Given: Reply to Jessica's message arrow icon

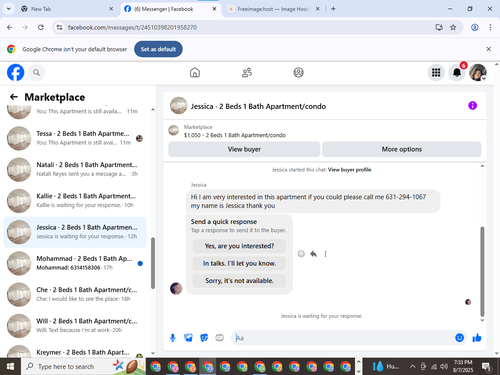Looking at the screenshot, I should coord(313,254).
